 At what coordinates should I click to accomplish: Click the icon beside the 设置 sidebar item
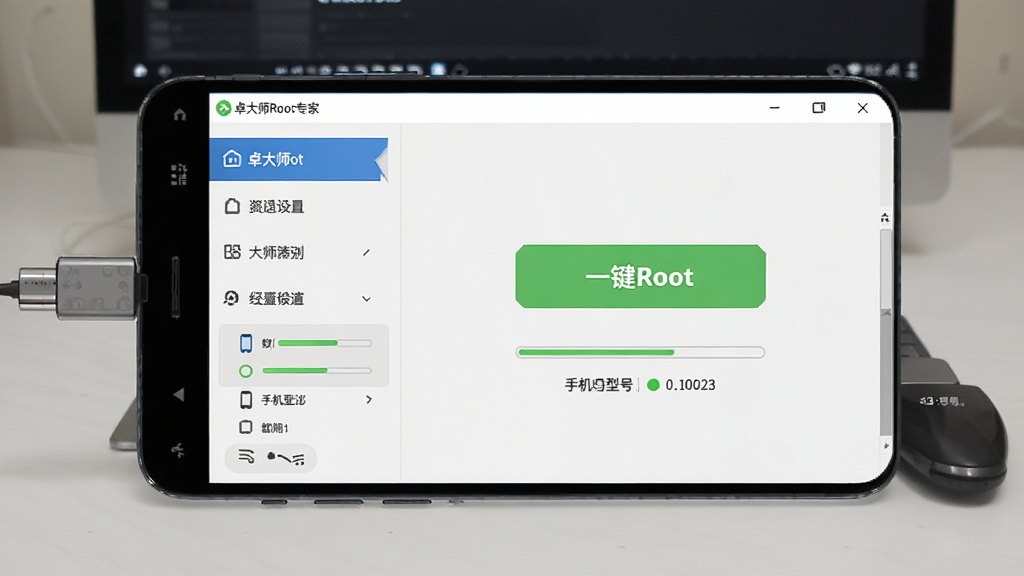(232, 206)
